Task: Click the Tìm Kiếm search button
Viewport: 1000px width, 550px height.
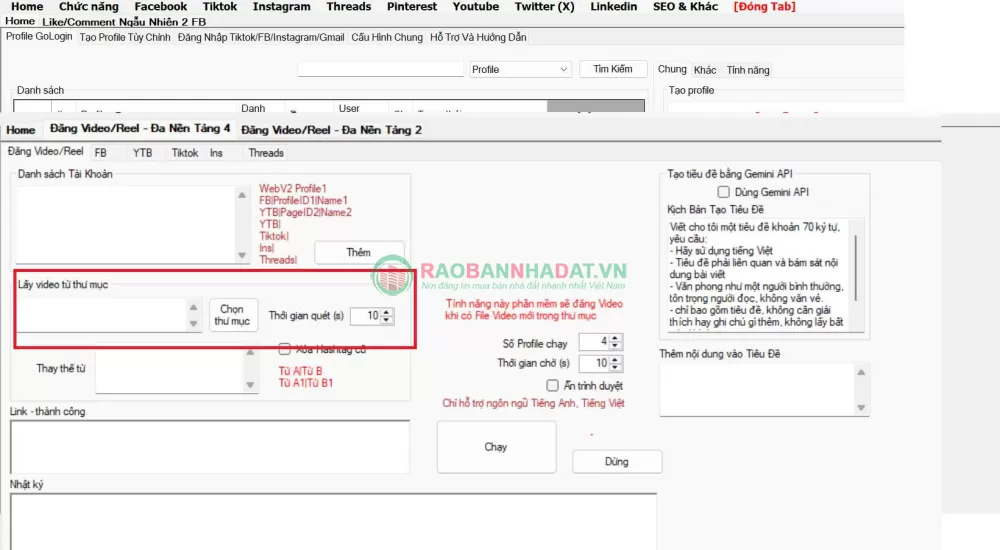Action: 613,69
